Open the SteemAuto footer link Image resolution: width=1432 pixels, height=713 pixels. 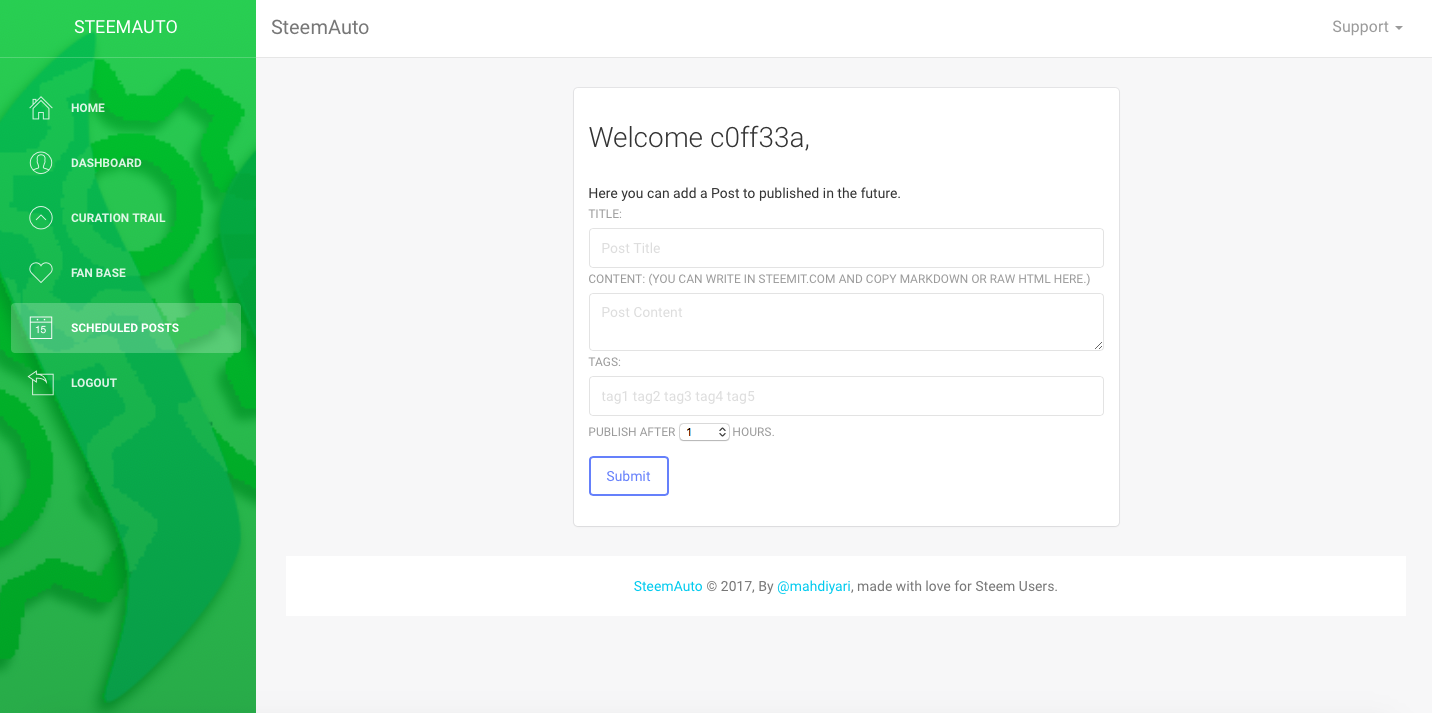668,586
